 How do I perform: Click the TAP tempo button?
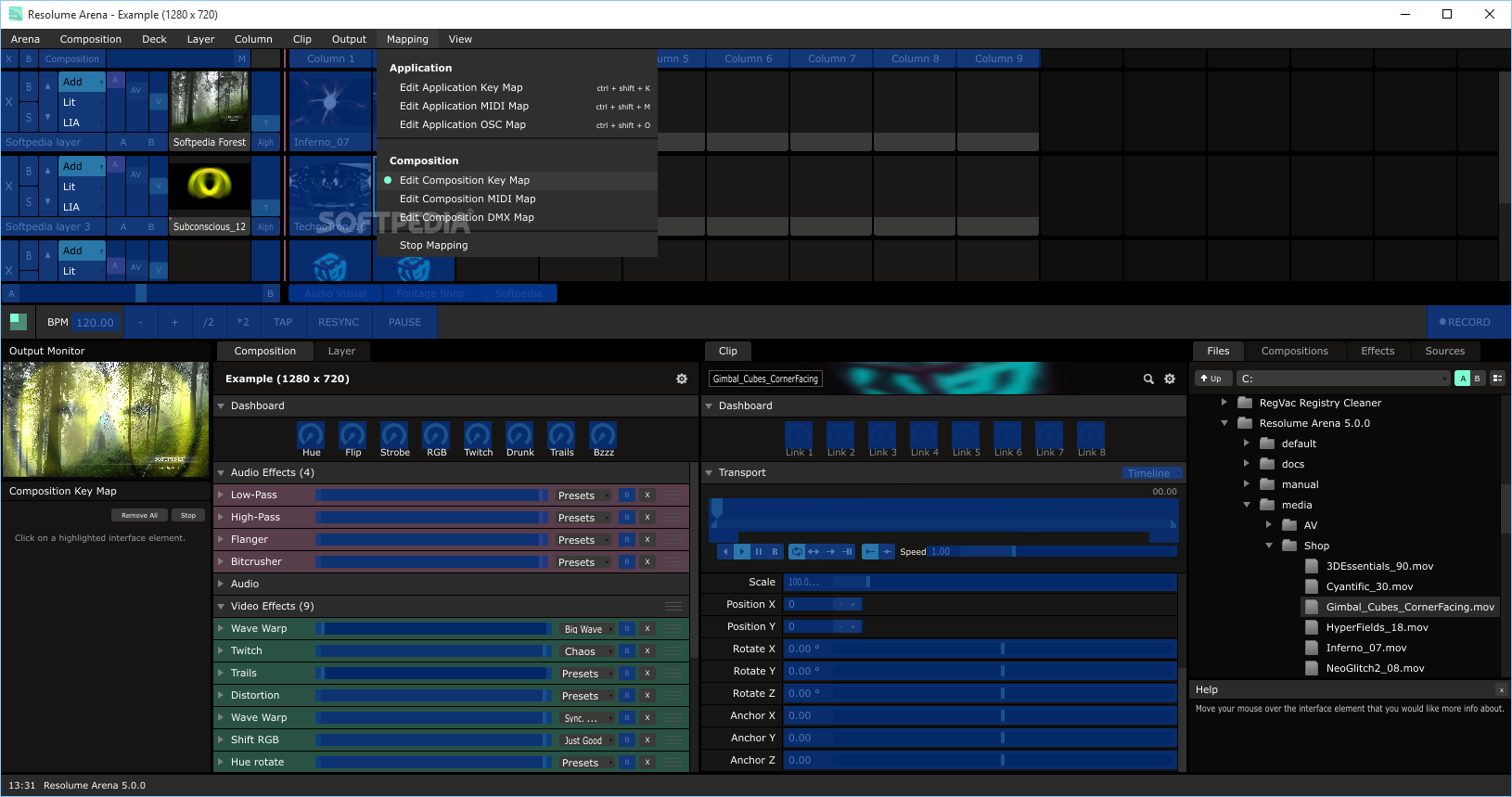tap(283, 322)
